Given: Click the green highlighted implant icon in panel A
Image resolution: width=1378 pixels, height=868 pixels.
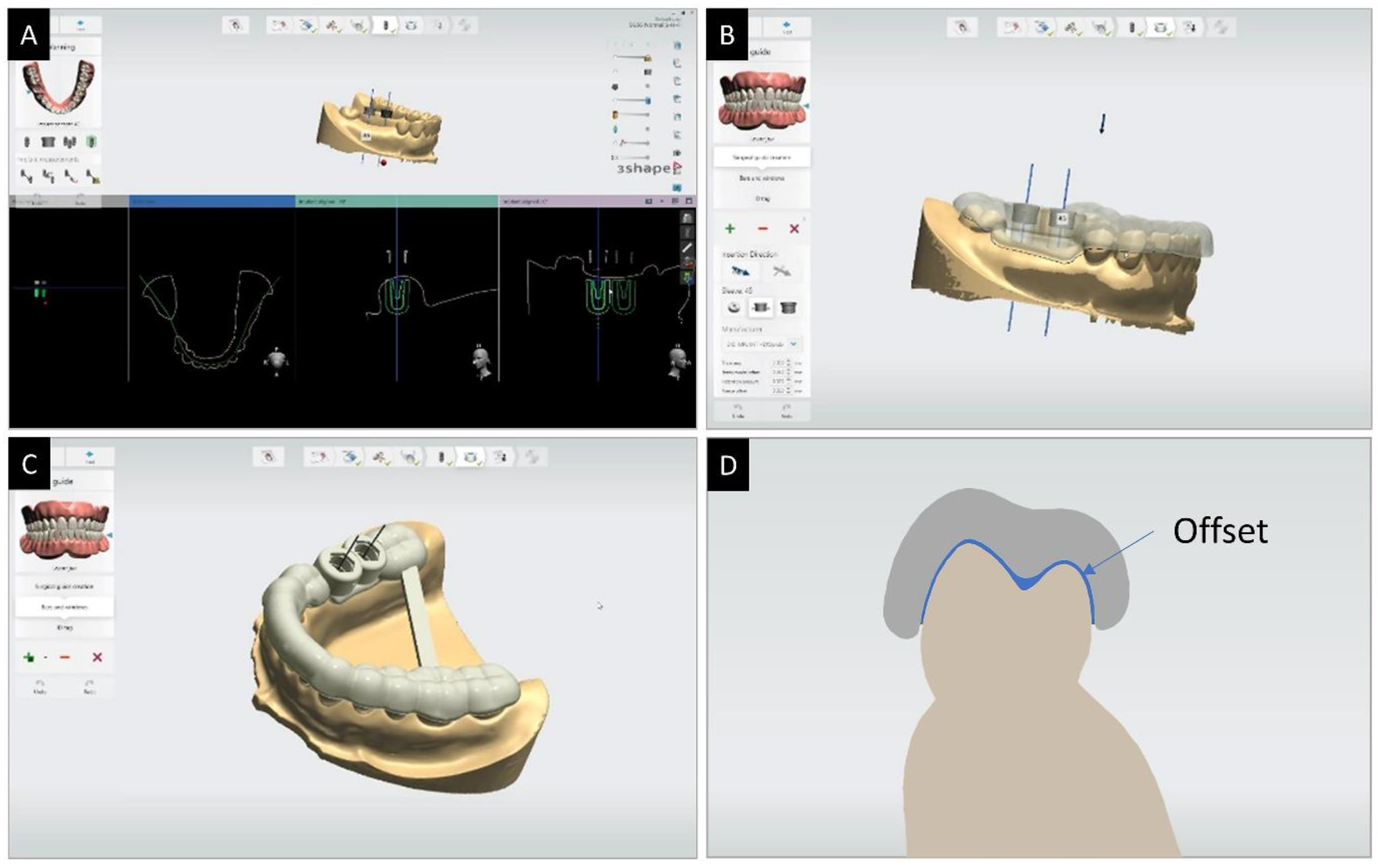Looking at the screenshot, I should pos(91,141).
